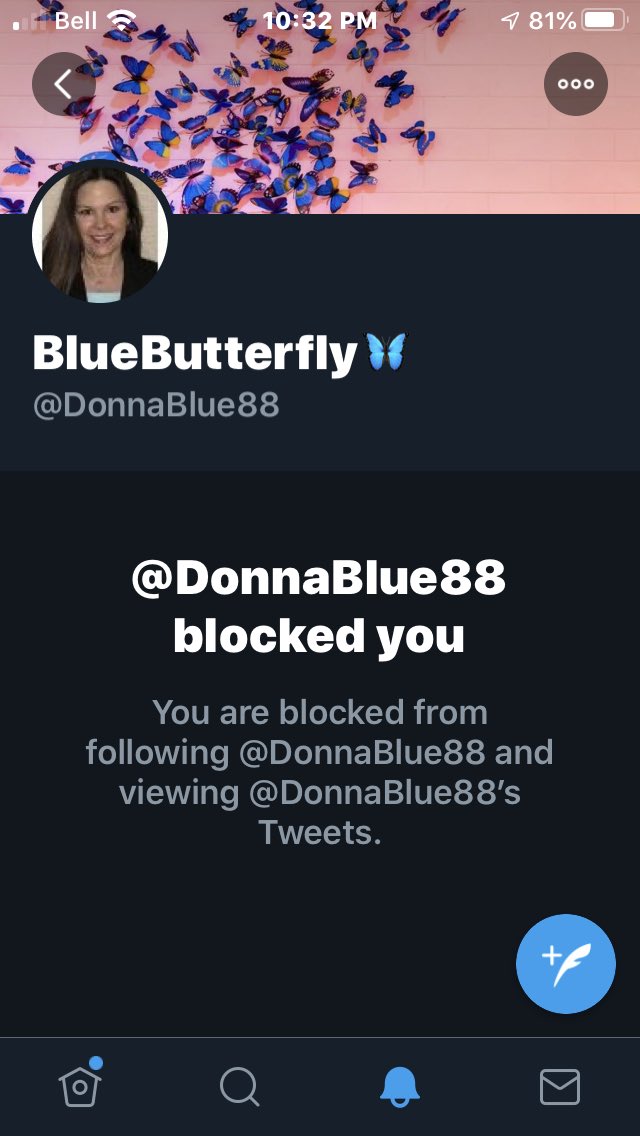Tap the compose new Tweet button
Screen dimensions: 640x1136
click(565, 964)
